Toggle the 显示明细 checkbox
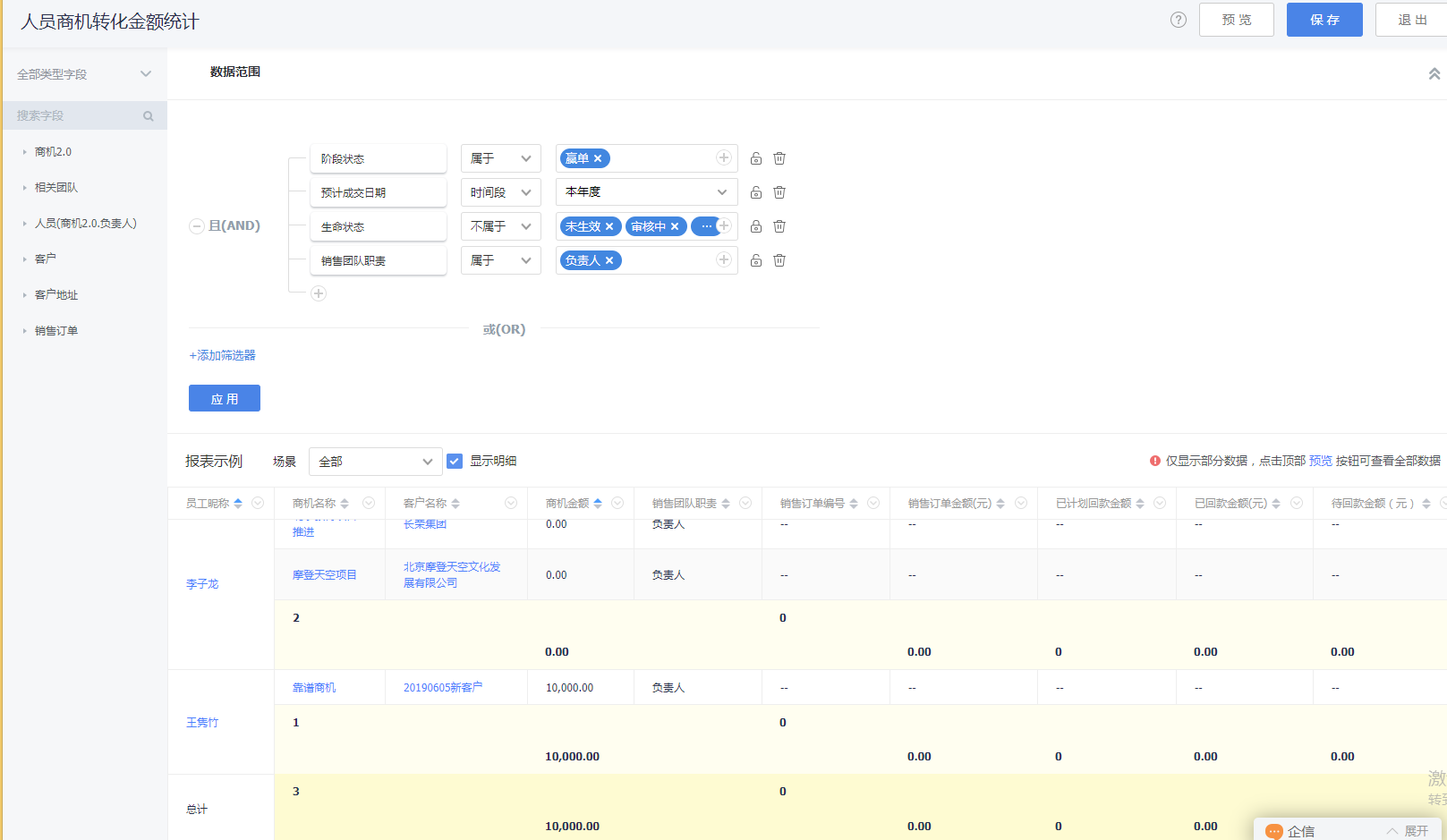This screenshot has height=840, width=1447. point(455,461)
